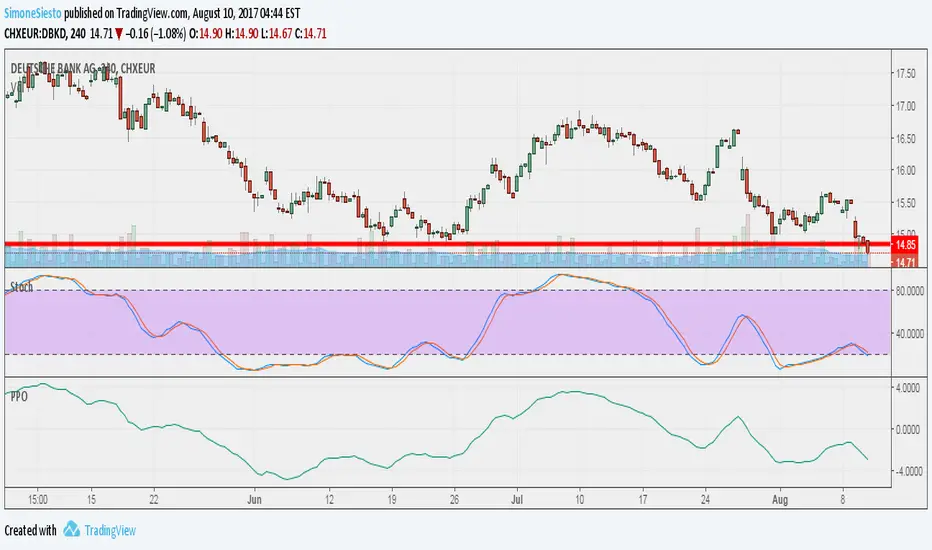Click the 26 date on time axis
The width and height of the screenshot is (932, 550).
click(454, 499)
